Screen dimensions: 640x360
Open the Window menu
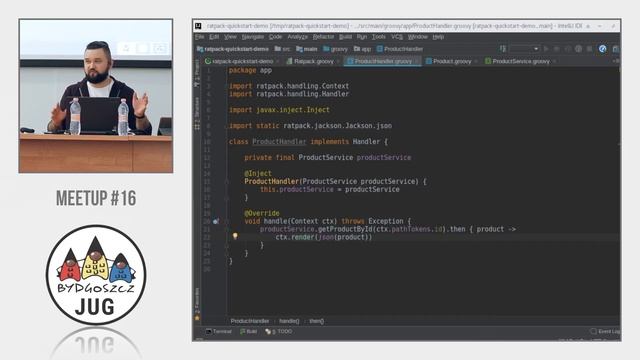(418, 37)
